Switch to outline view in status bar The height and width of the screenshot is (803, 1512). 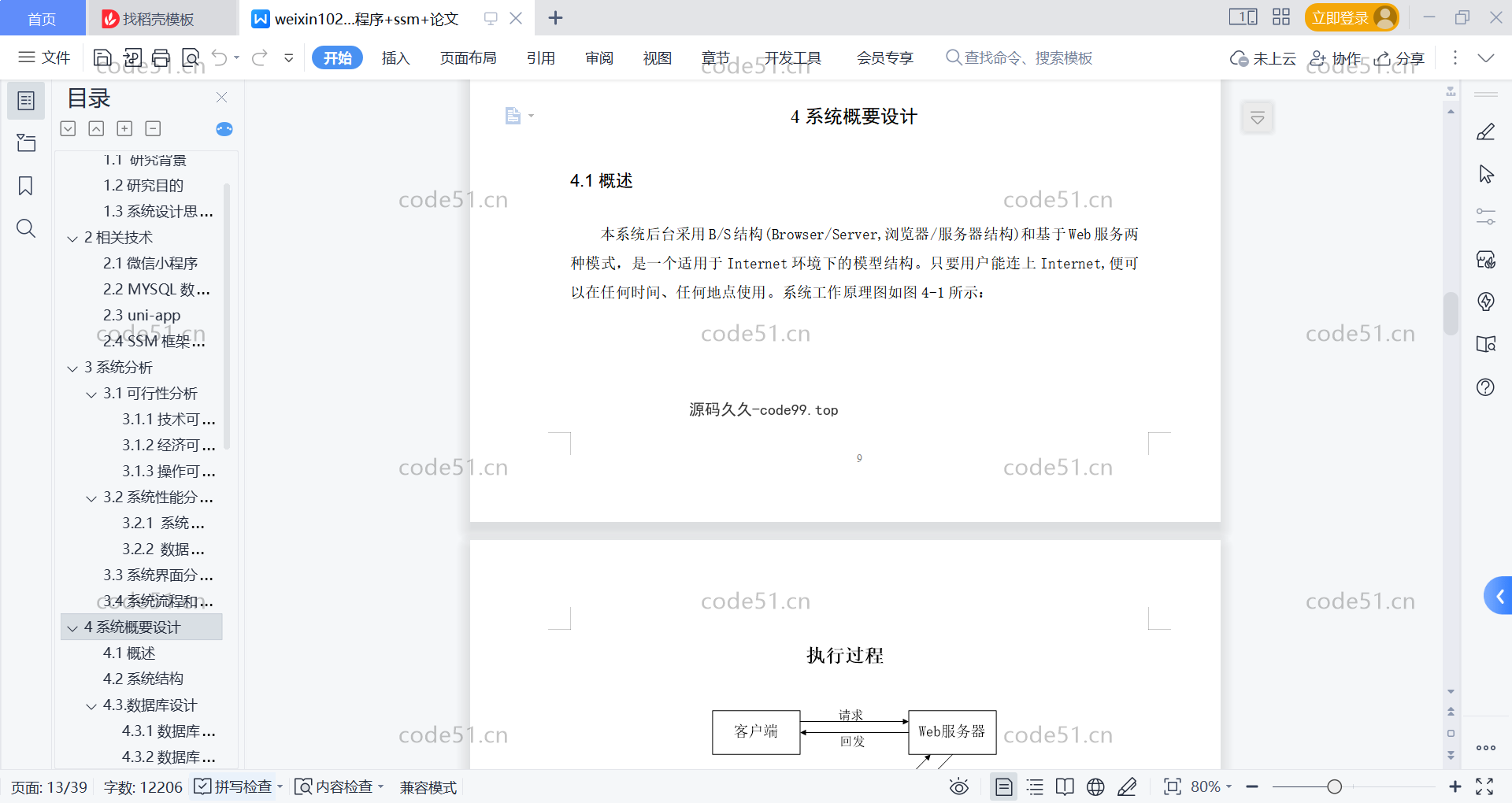(1035, 786)
